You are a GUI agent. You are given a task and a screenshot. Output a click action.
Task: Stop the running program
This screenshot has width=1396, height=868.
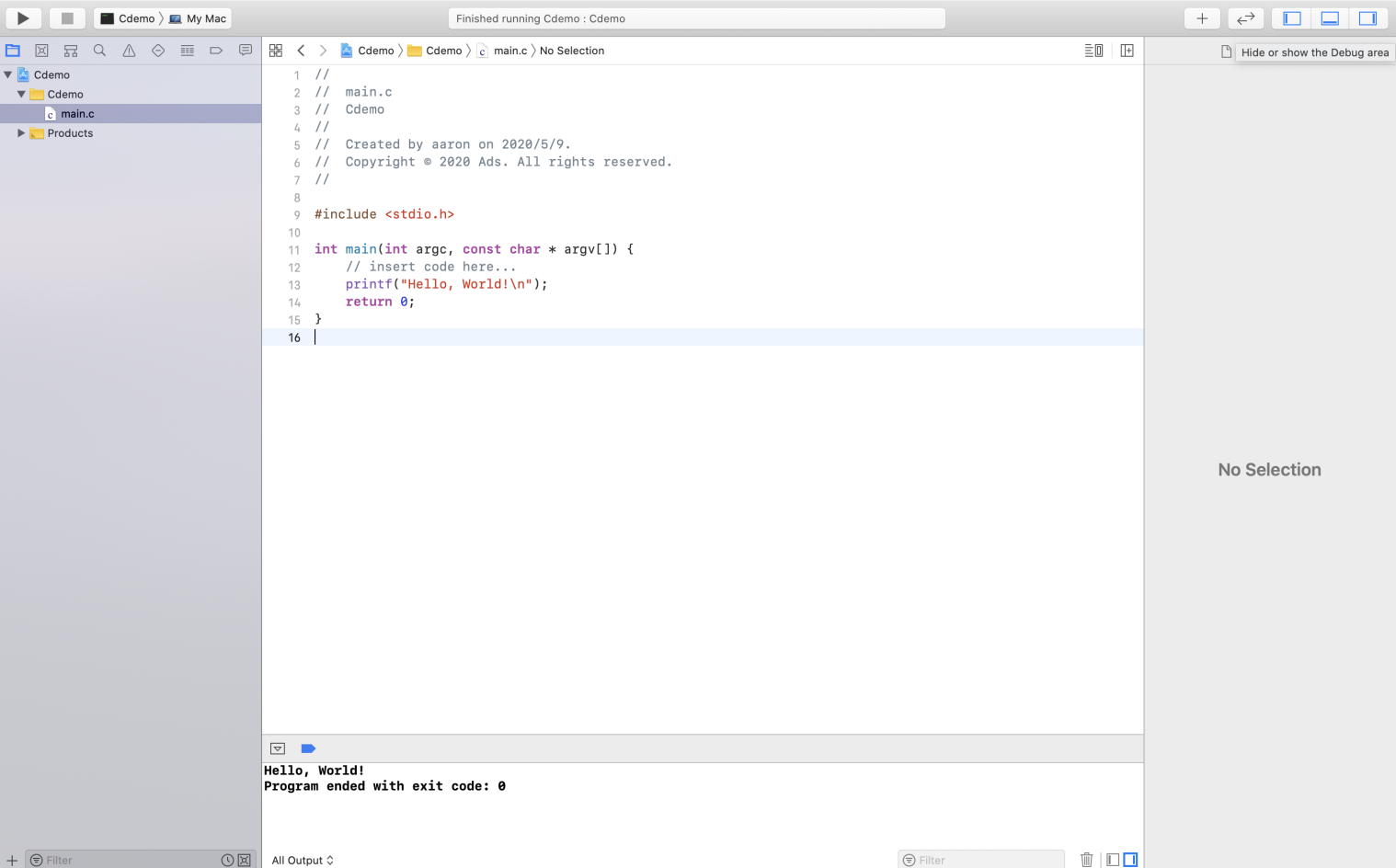(x=67, y=18)
